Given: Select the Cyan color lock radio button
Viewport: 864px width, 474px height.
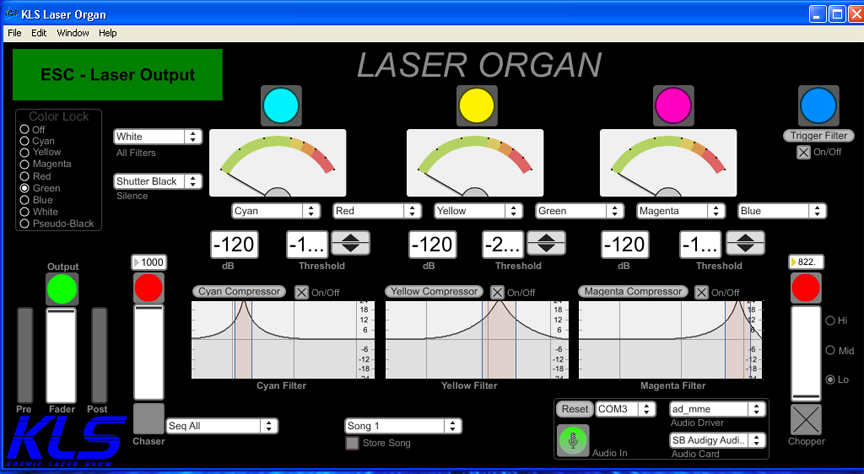Looking at the screenshot, I should pyautogui.click(x=25, y=141).
